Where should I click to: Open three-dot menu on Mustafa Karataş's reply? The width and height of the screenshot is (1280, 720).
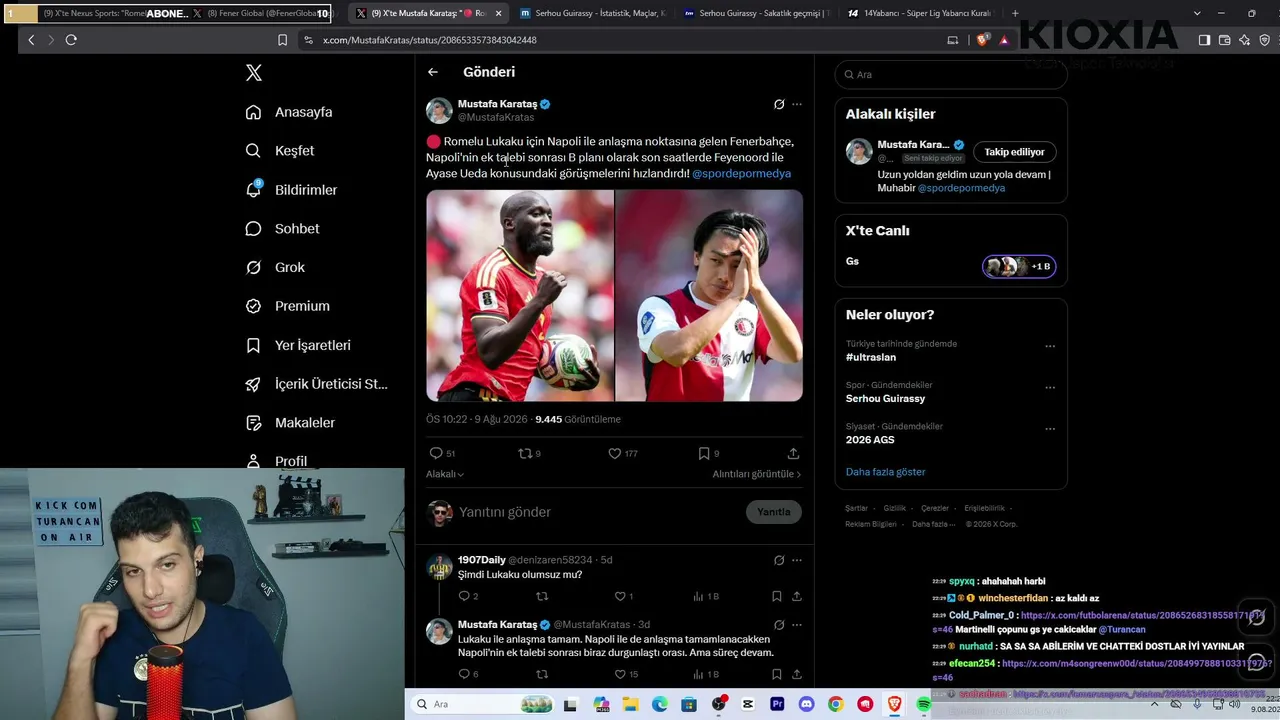pyautogui.click(x=797, y=625)
